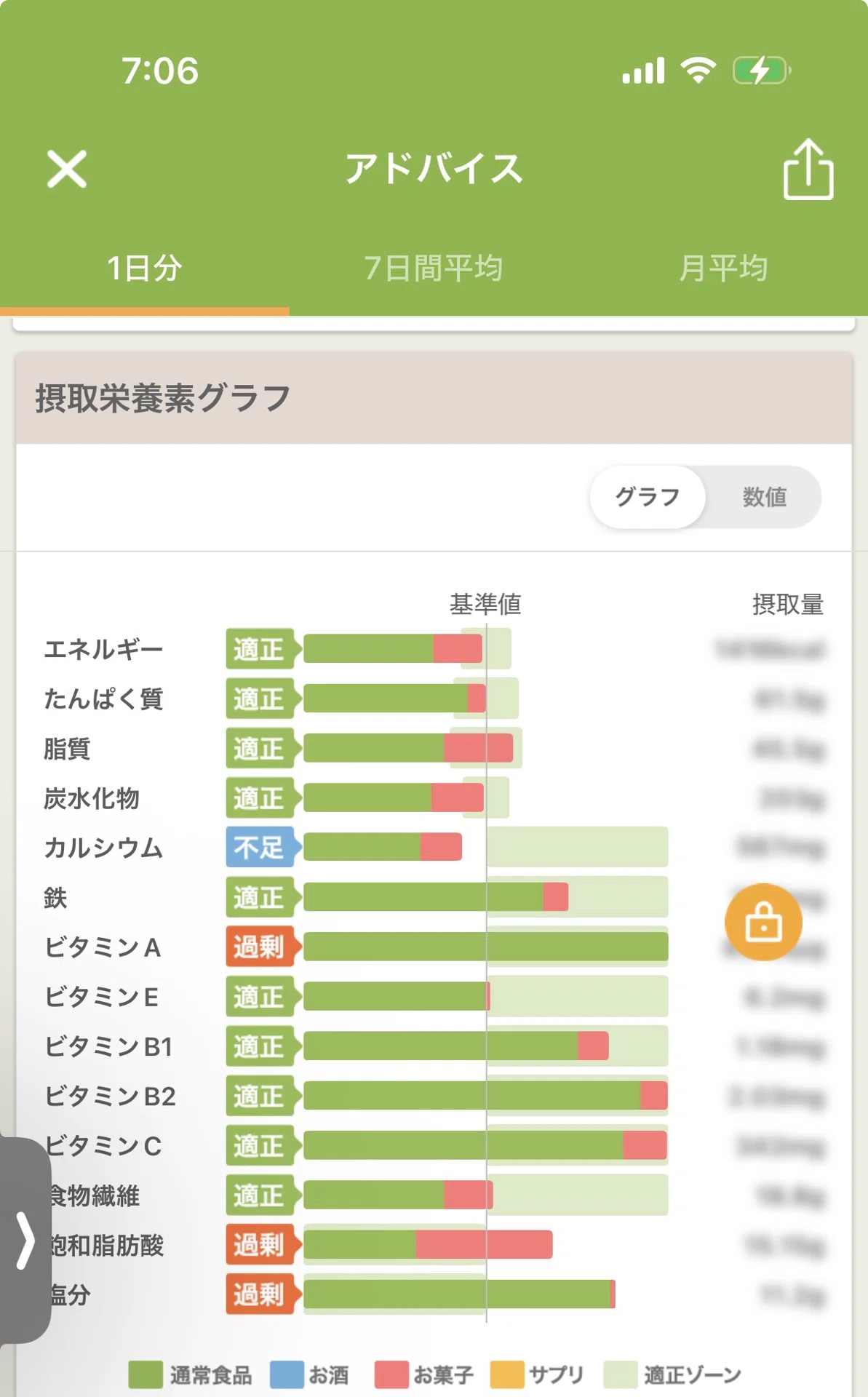The width and height of the screenshot is (868, 1397).
Task: Toggle view to グラフ
Action: pos(647,497)
